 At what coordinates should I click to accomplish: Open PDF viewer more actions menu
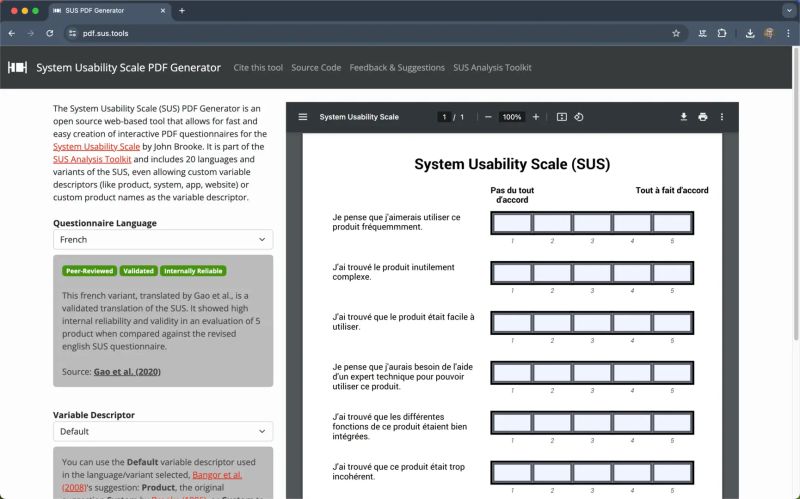pos(721,117)
